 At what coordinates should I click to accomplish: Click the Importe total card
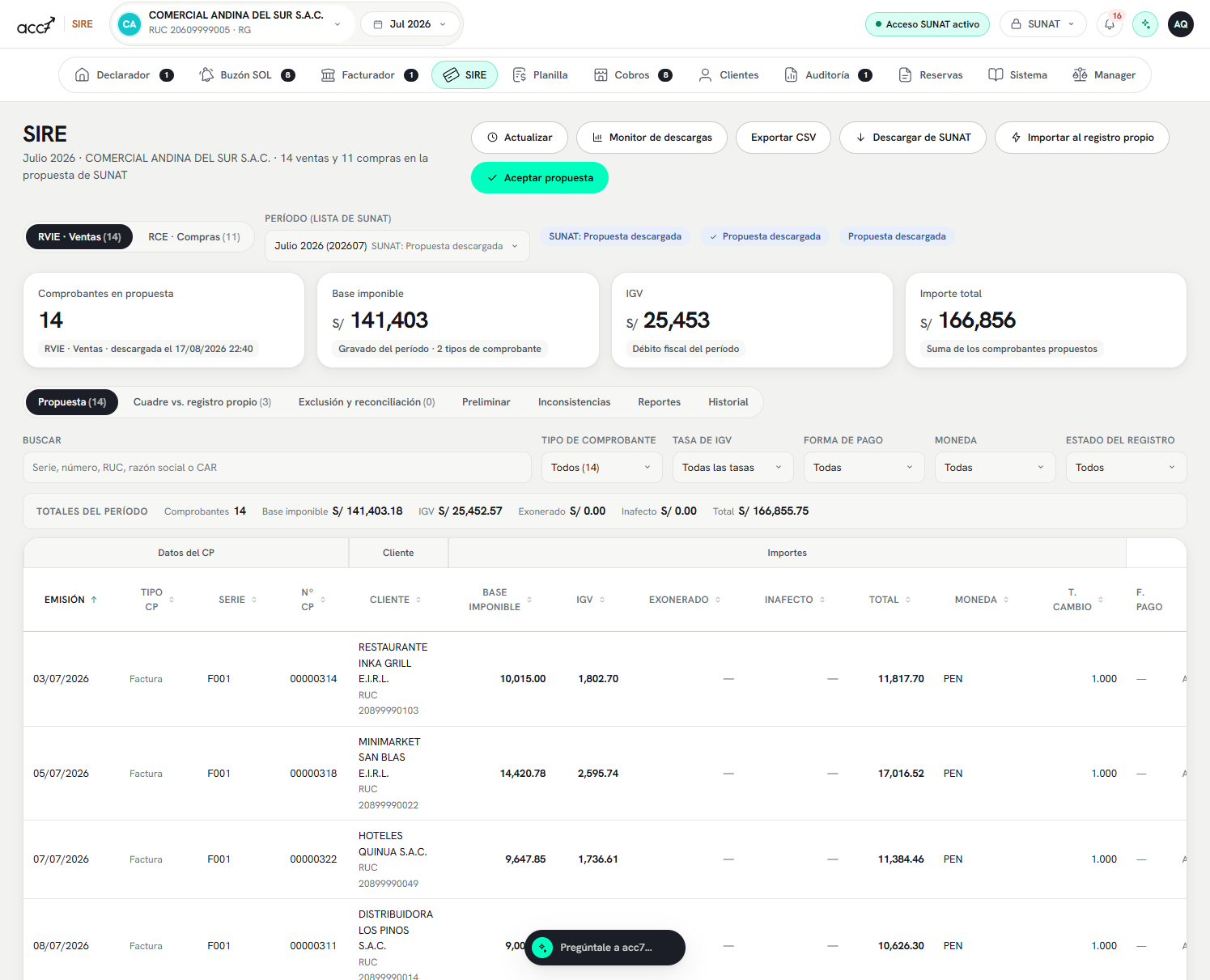[1046, 320]
